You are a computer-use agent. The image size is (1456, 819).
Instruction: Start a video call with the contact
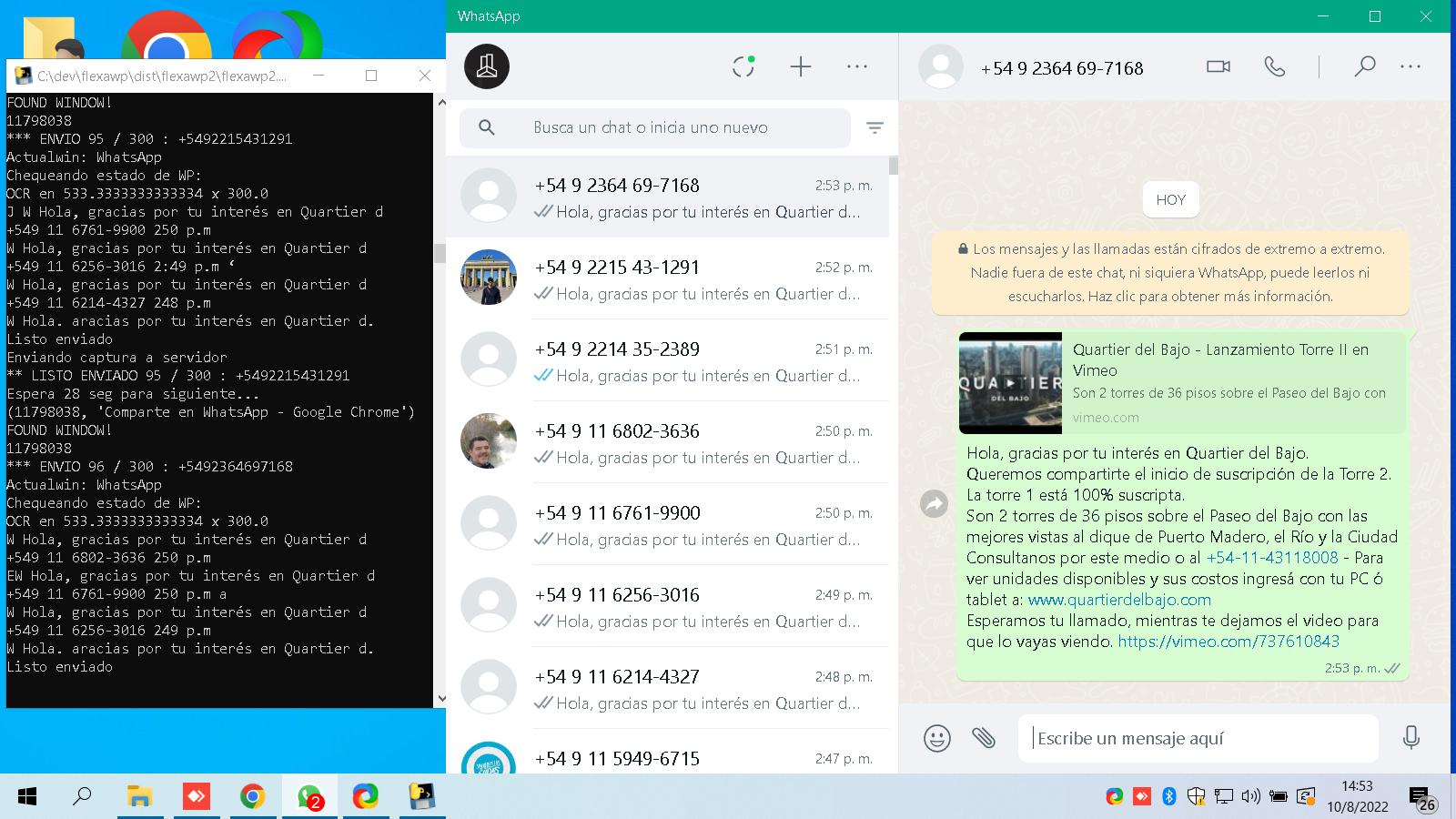tap(1218, 66)
